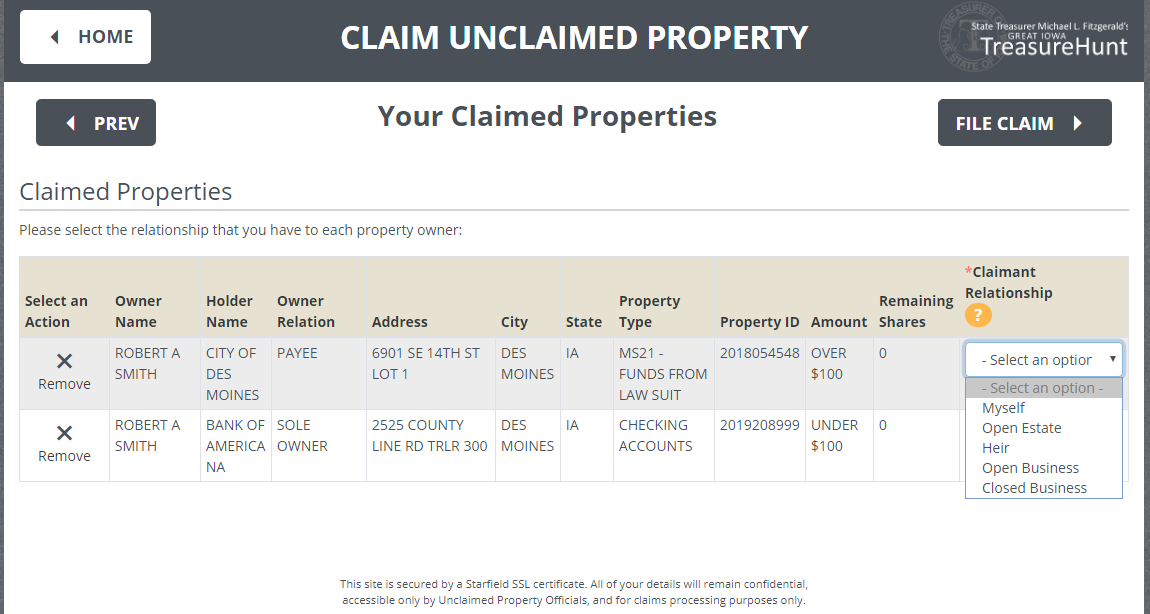Viewport: 1150px width, 614px height.
Task: Choose 'Open Business' relationship option
Action: point(1030,468)
